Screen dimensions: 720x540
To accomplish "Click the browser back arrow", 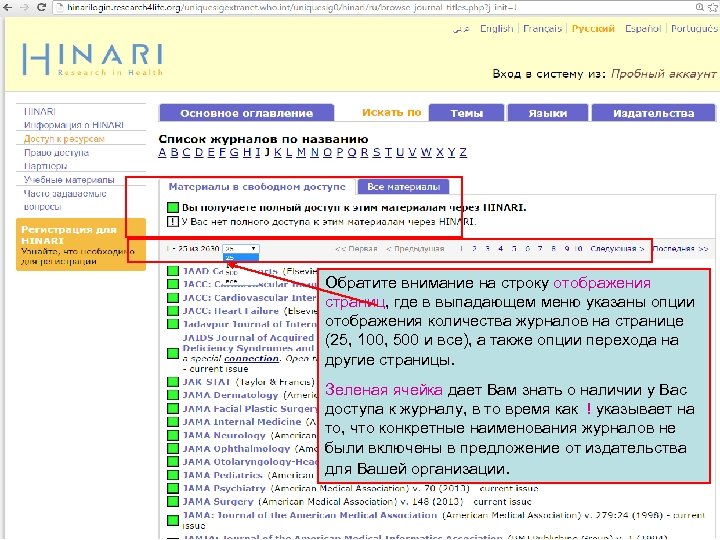I will 8,7.
